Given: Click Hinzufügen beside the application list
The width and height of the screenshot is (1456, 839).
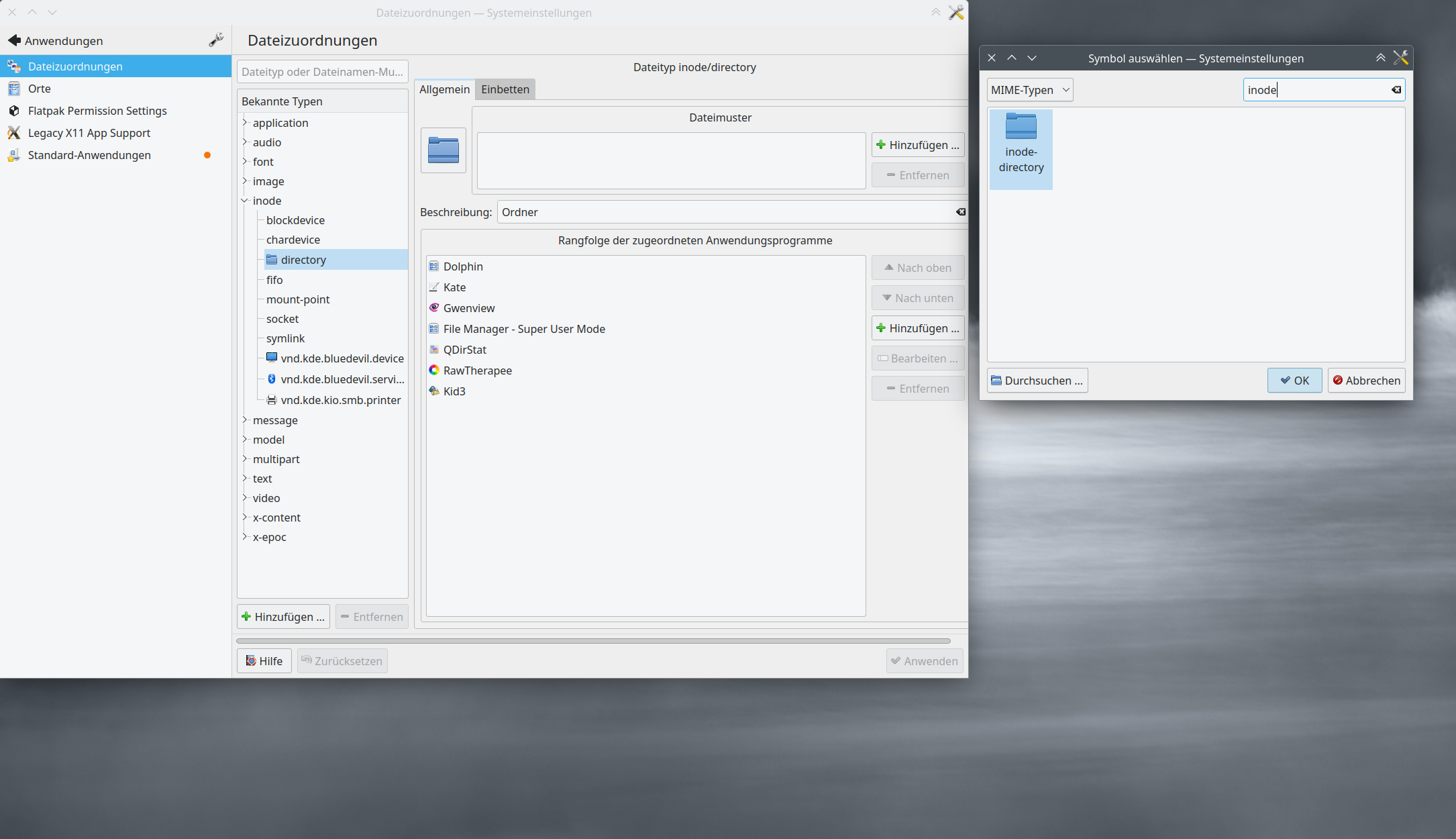Looking at the screenshot, I should pos(918,328).
